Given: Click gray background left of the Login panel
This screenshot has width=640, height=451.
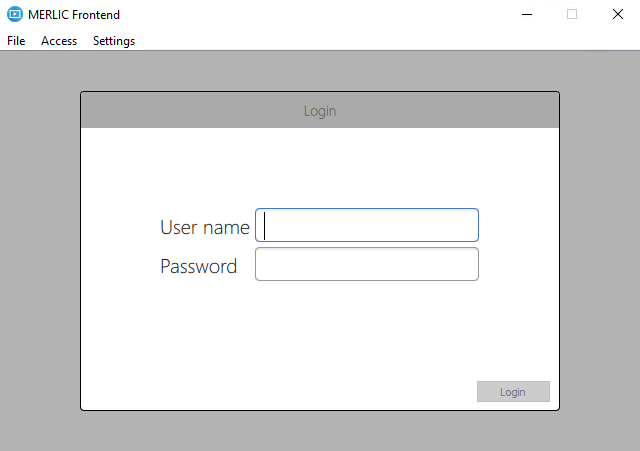Looking at the screenshot, I should 40,250.
